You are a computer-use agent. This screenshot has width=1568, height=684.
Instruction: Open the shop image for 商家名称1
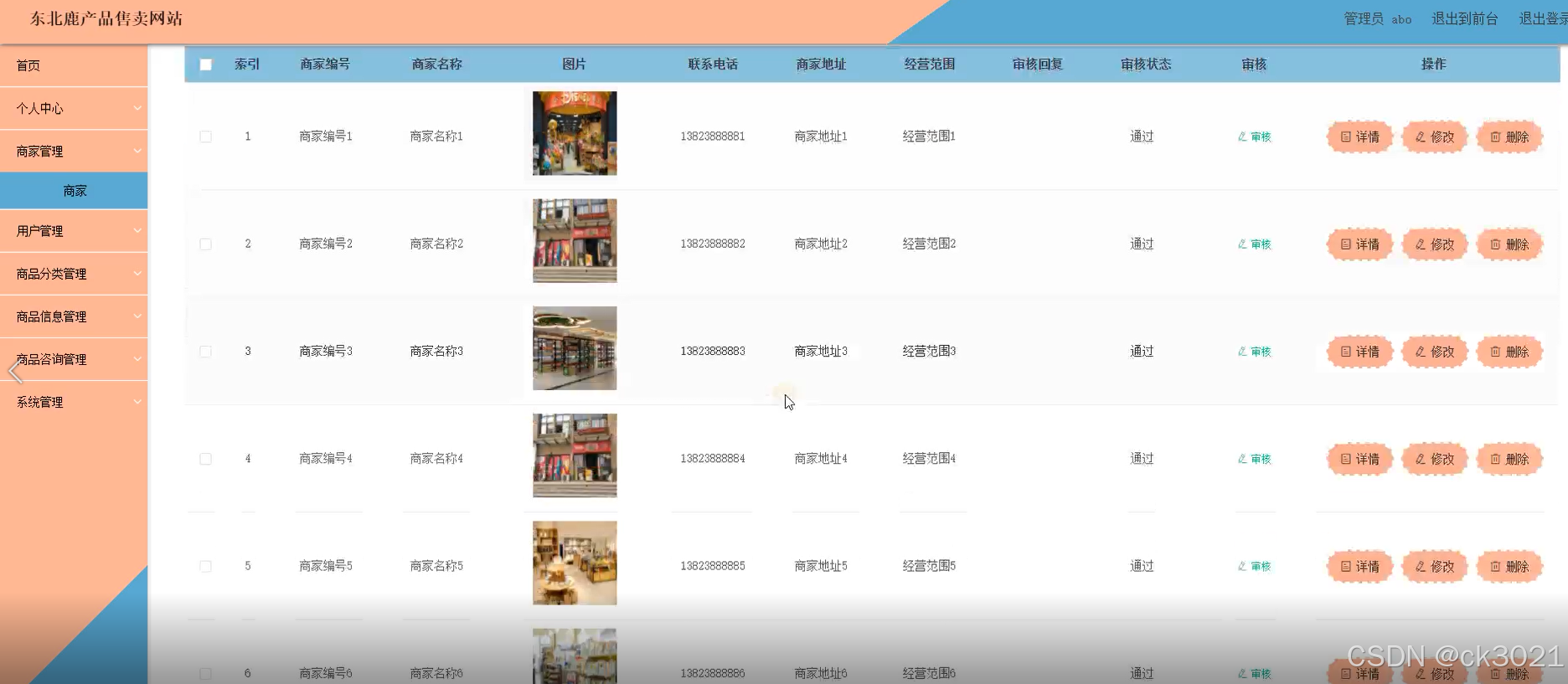coord(575,133)
